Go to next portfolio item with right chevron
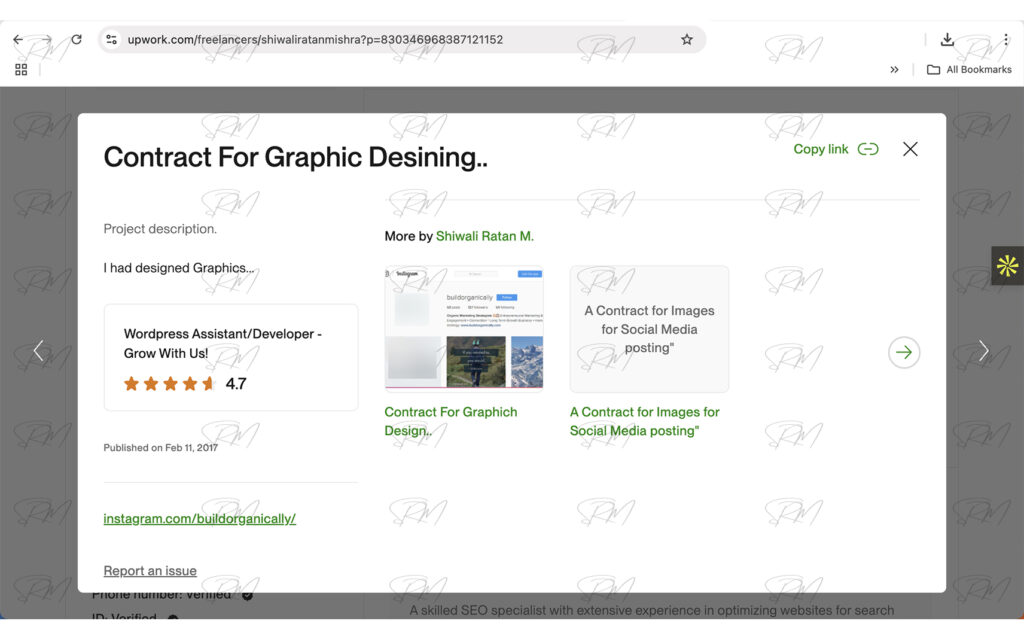The width and height of the screenshot is (1024, 639). [x=984, y=351]
